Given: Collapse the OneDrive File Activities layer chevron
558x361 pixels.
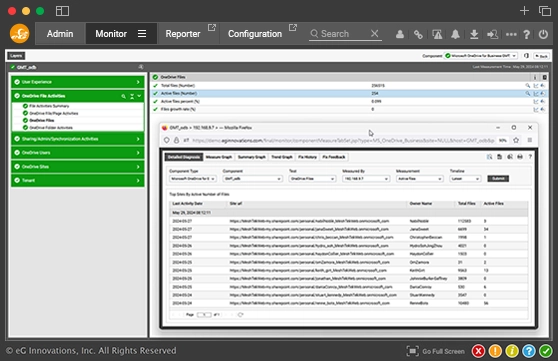Looking at the screenshot, I should [x=139, y=96].
